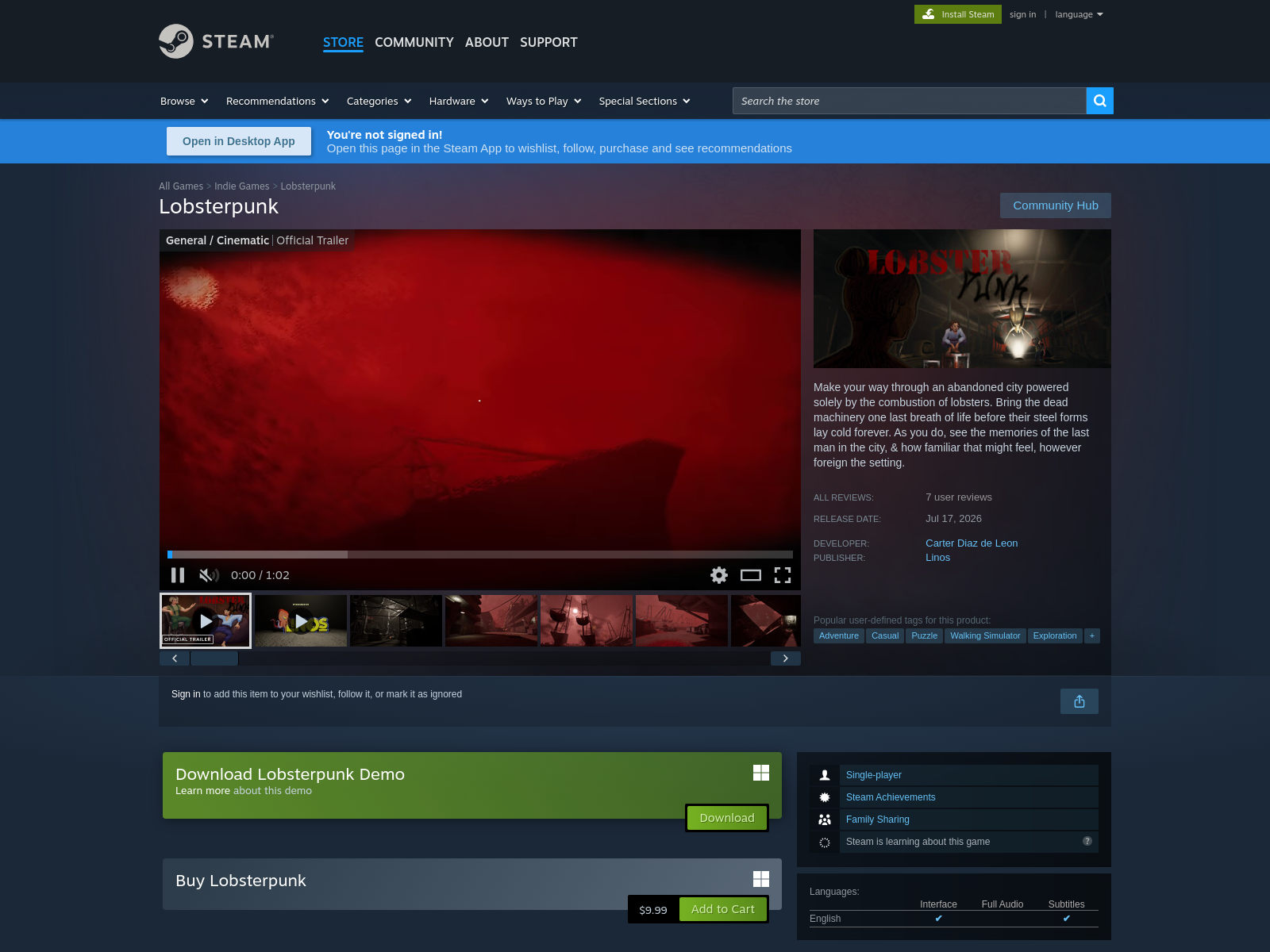Click the share icon button
The height and width of the screenshot is (952, 1270).
1079,701
